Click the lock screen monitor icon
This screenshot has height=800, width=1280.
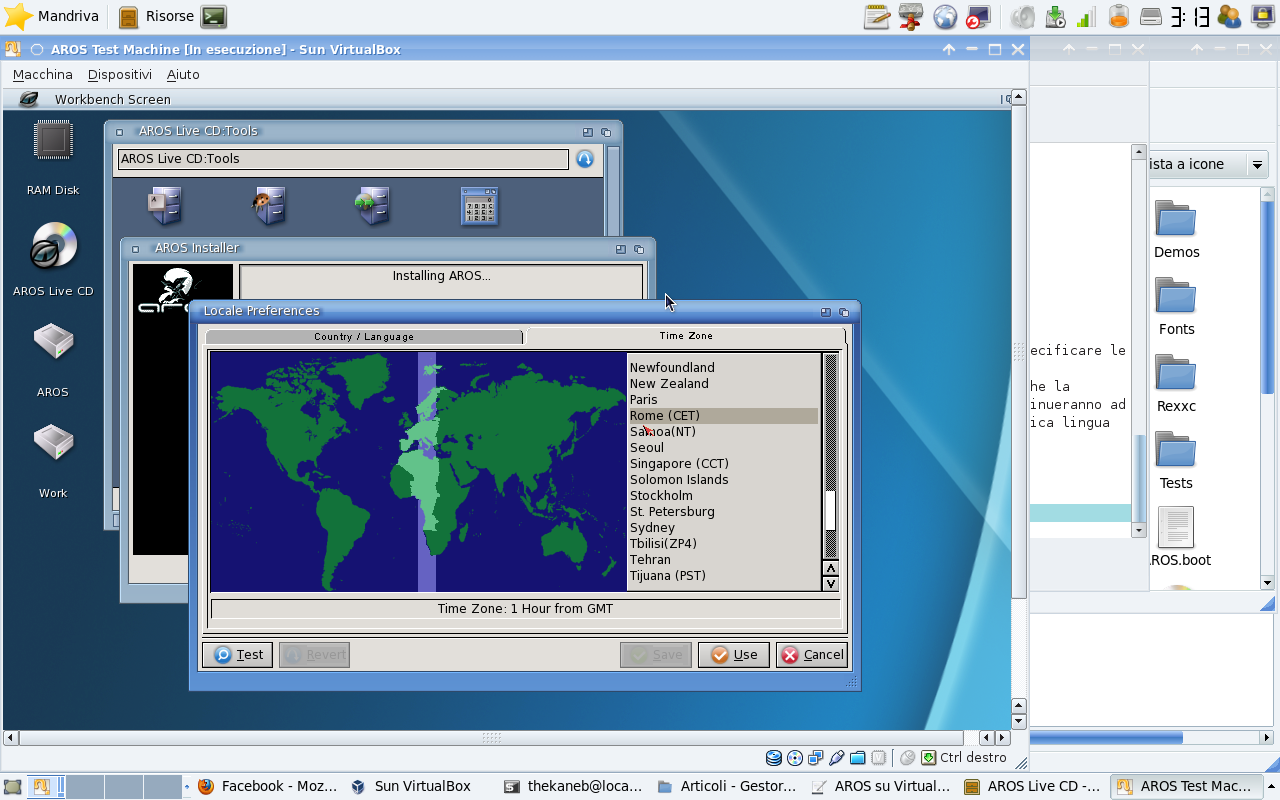978,16
